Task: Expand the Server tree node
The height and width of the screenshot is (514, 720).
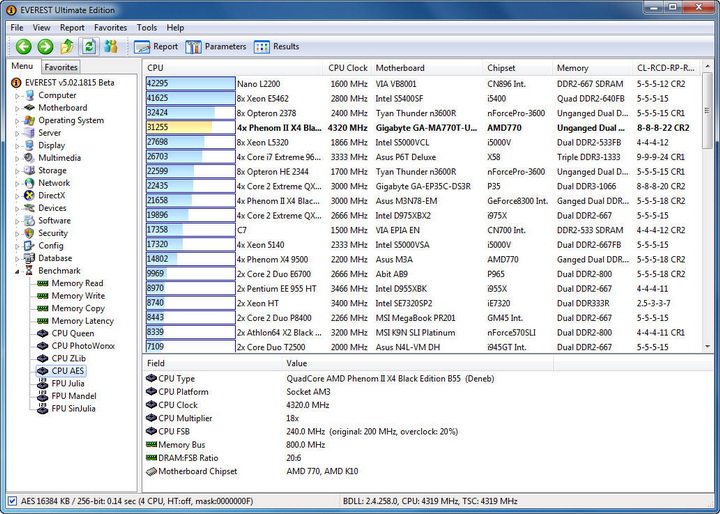Action: tap(17, 134)
